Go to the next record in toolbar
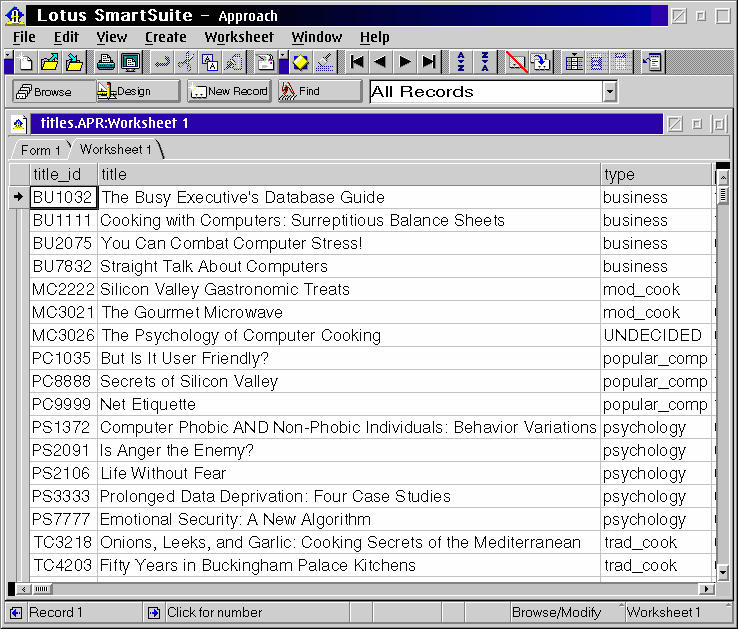The width and height of the screenshot is (738, 629). coord(404,62)
